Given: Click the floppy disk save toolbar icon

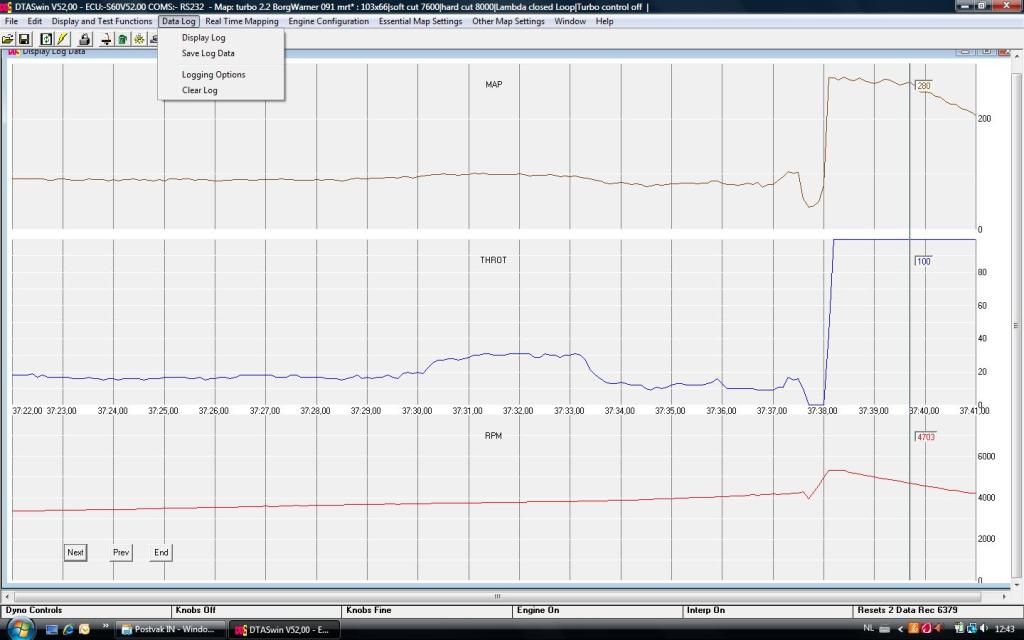Looking at the screenshot, I should coord(23,39).
